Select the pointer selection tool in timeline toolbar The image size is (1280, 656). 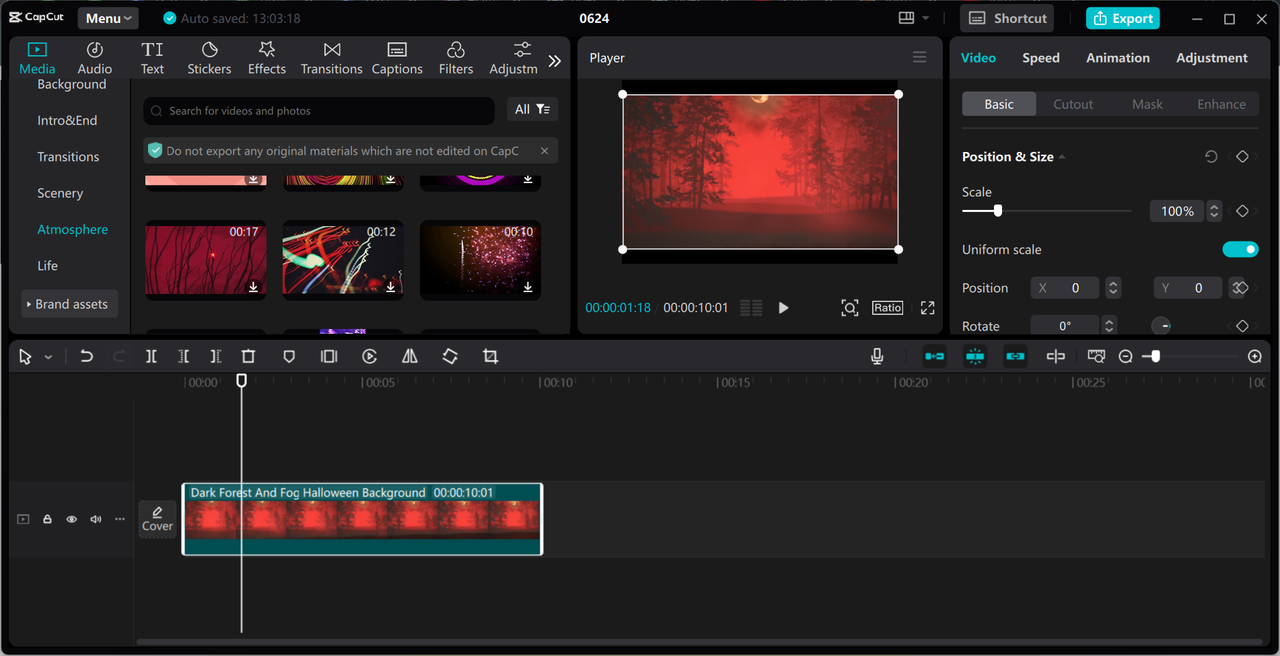[25, 357]
